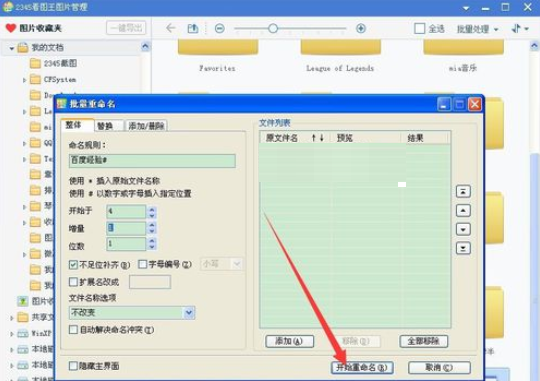The width and height of the screenshot is (540, 381).
Task: Enable the 自动解决命名冲突 checkbox
Action: tap(73, 330)
